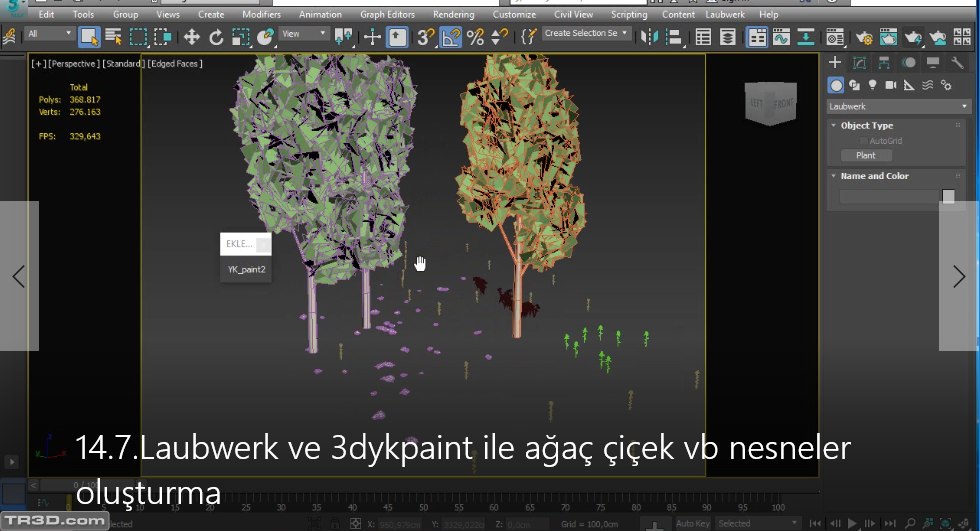The width and height of the screenshot is (980, 531).
Task: Toggle the Percent Snap button
Action: [475, 37]
